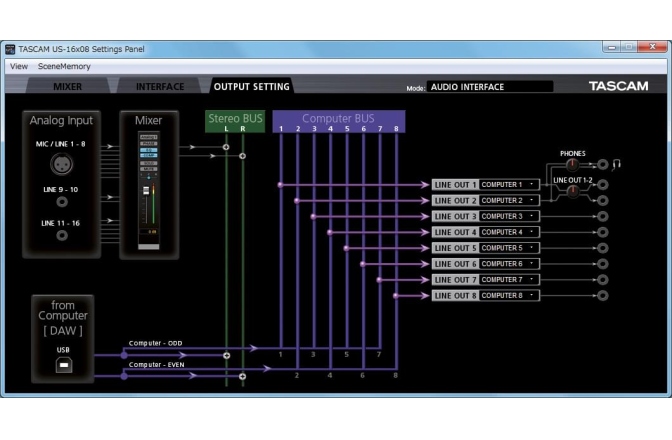Click the Computer BUS header

click(x=339, y=122)
